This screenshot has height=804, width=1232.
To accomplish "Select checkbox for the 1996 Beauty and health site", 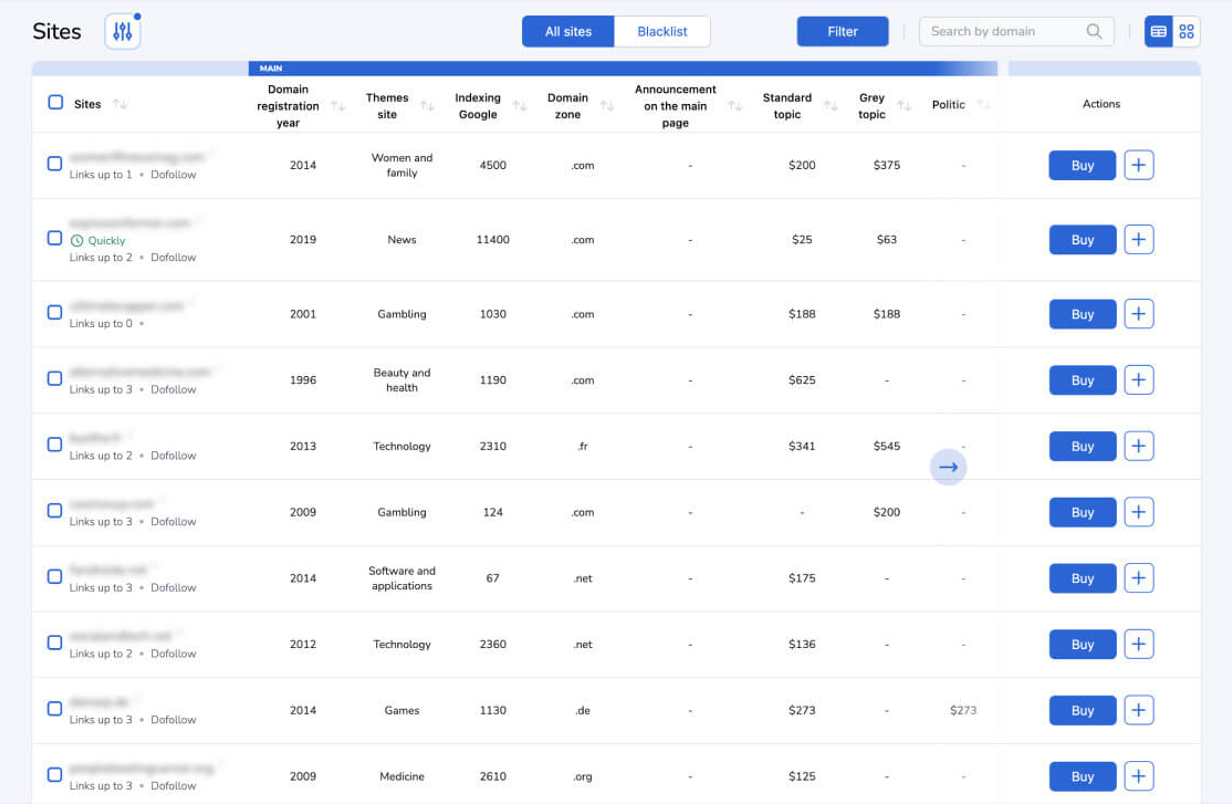I will (55, 378).
